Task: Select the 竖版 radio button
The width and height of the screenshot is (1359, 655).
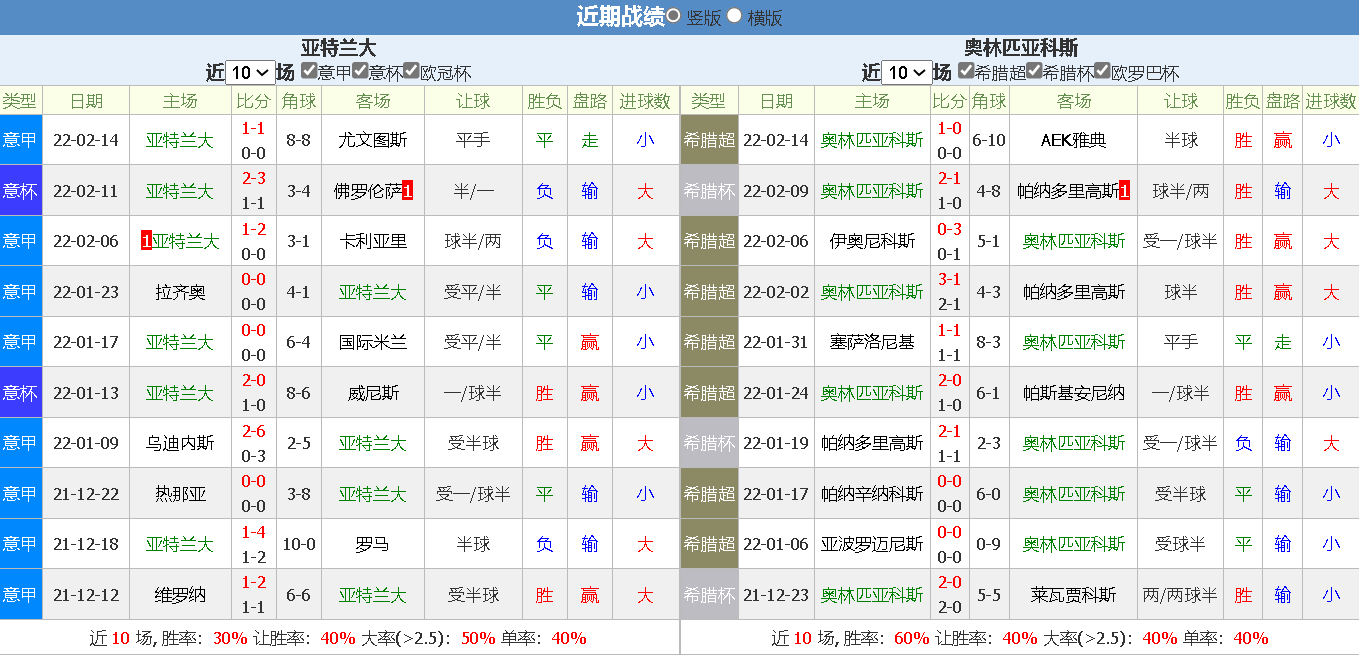Action: point(673,16)
